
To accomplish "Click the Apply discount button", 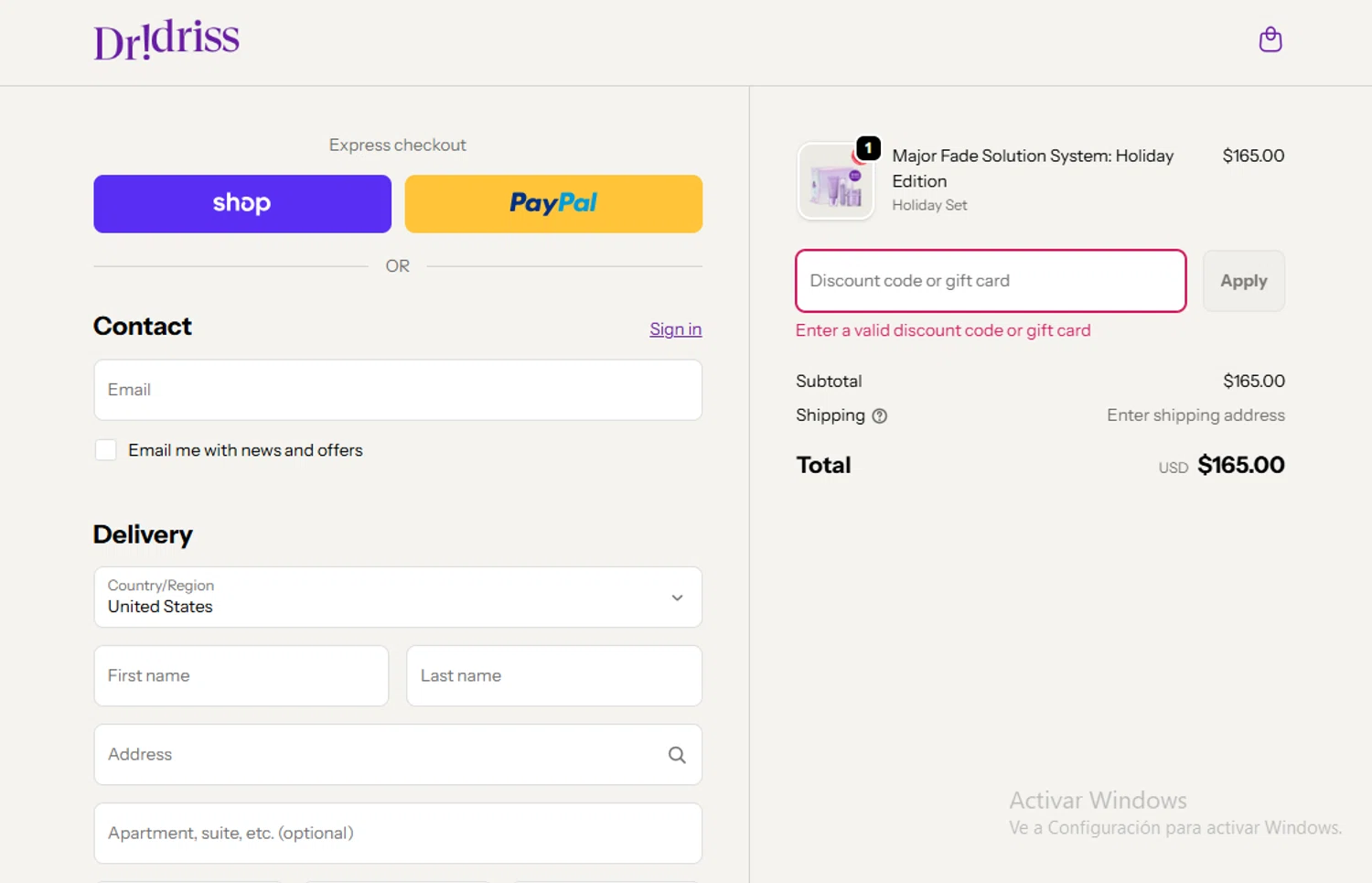I will click(1244, 281).
